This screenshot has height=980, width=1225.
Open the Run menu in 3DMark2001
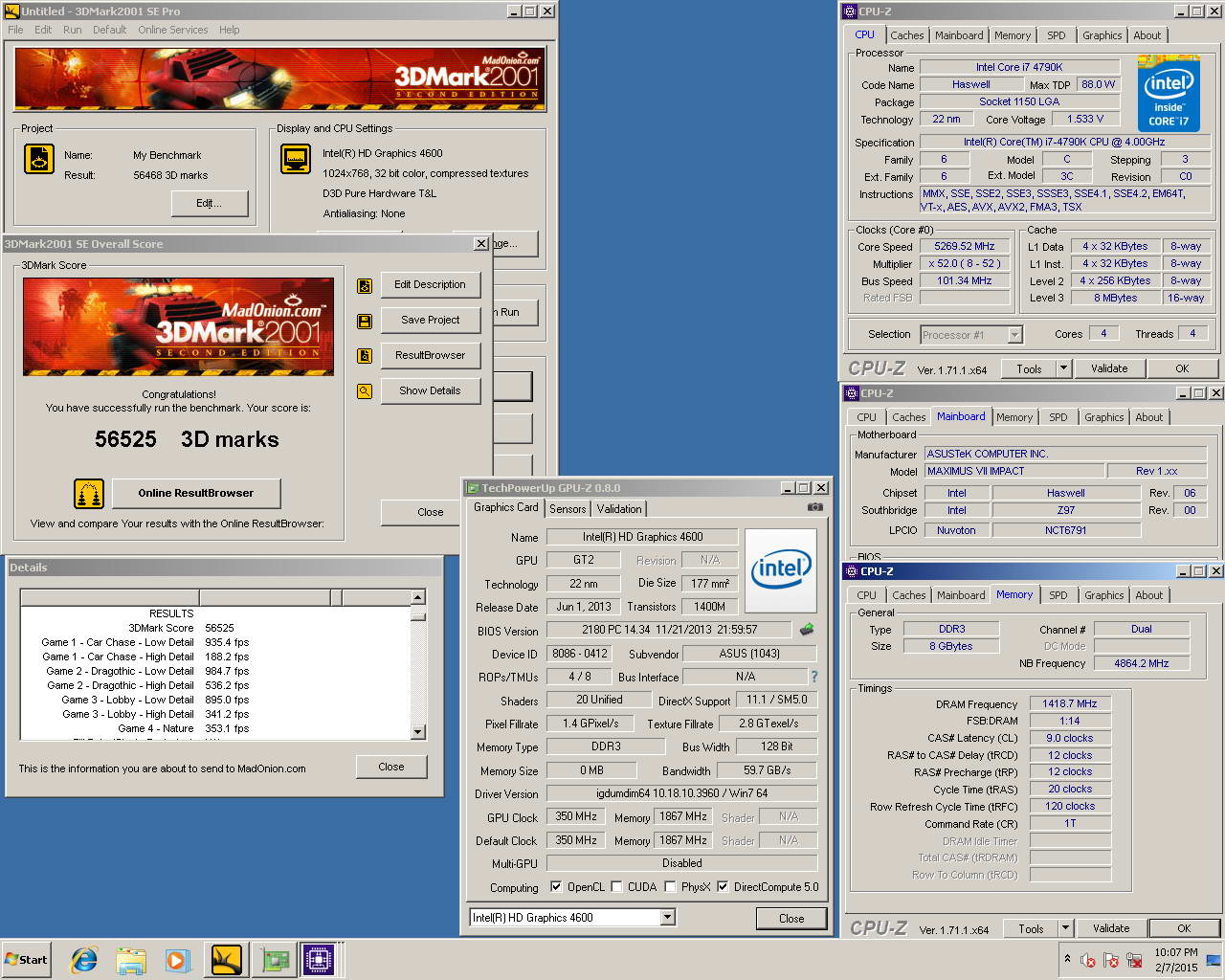(72, 30)
